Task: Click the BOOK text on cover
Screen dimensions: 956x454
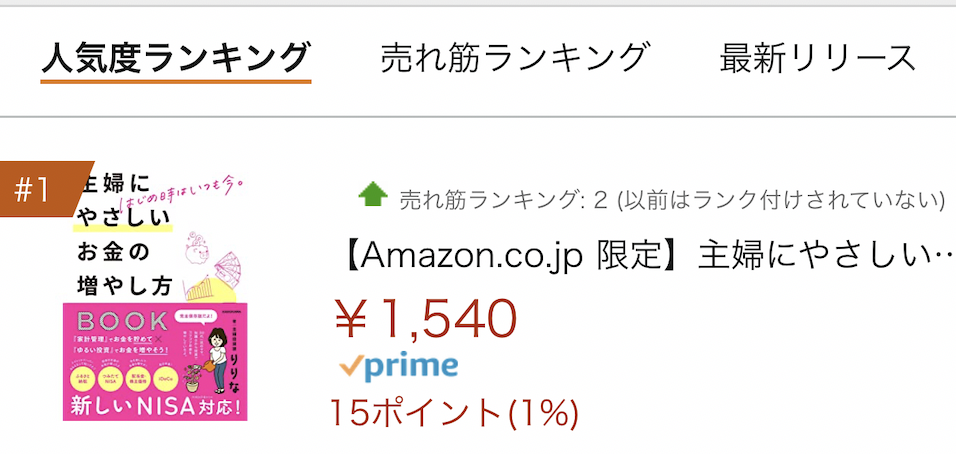Action: 121,321
